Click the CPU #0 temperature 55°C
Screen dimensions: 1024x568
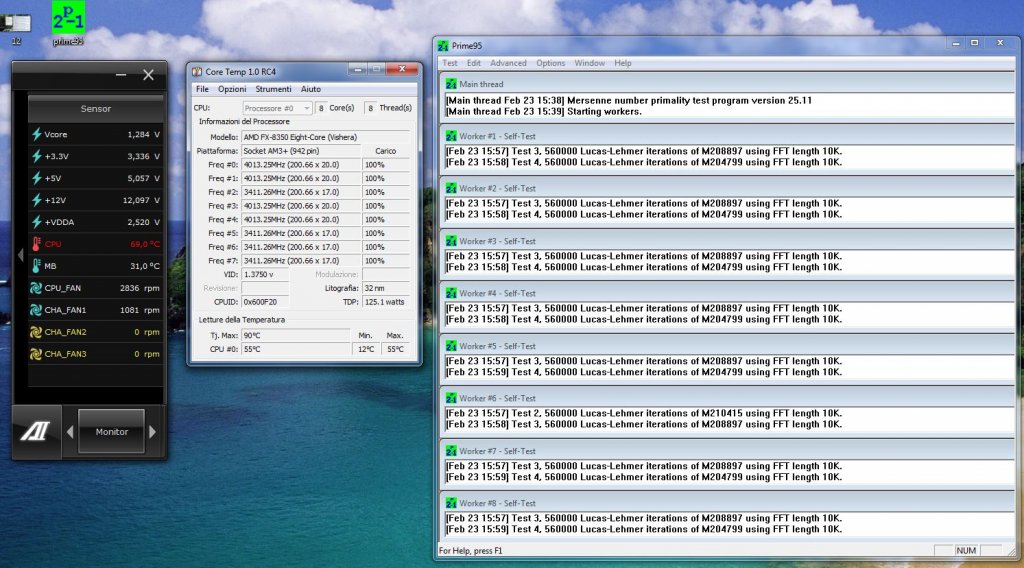tap(295, 349)
